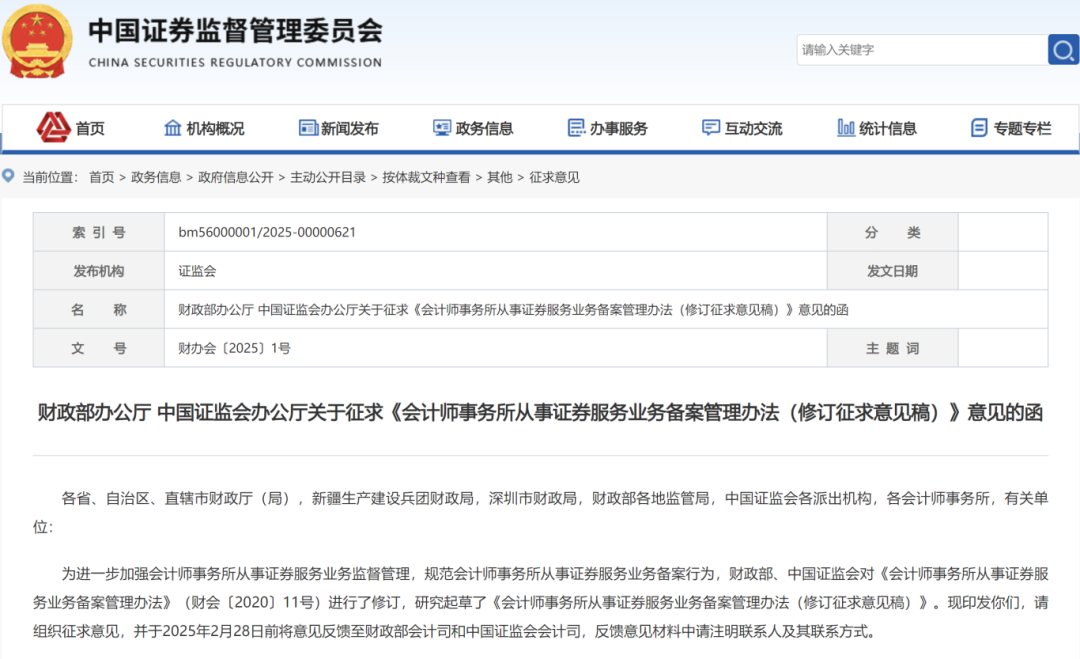Switch to the 互动交流 menu item
The width and height of the screenshot is (1080, 659).
(746, 127)
